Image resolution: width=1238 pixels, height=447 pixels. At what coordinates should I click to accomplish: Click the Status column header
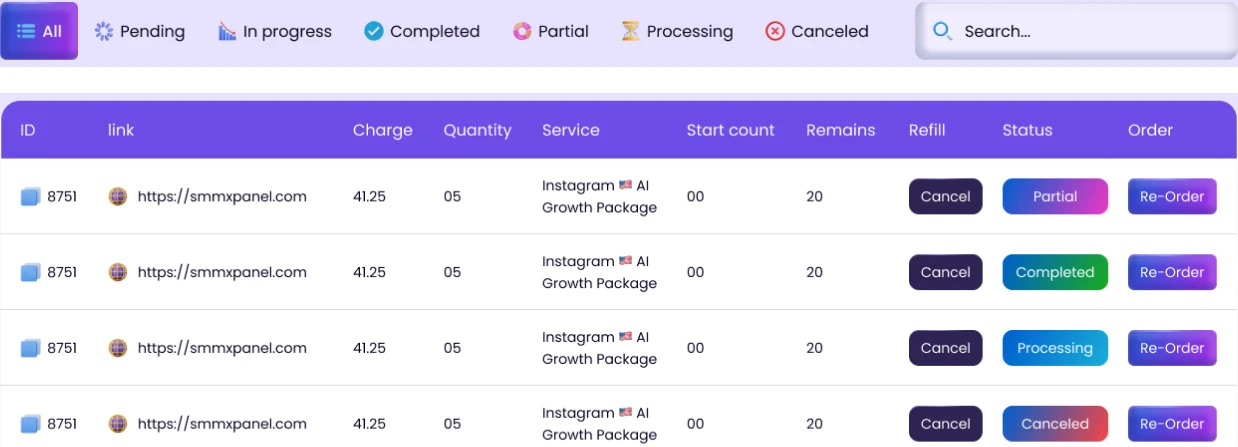[x=1027, y=130]
